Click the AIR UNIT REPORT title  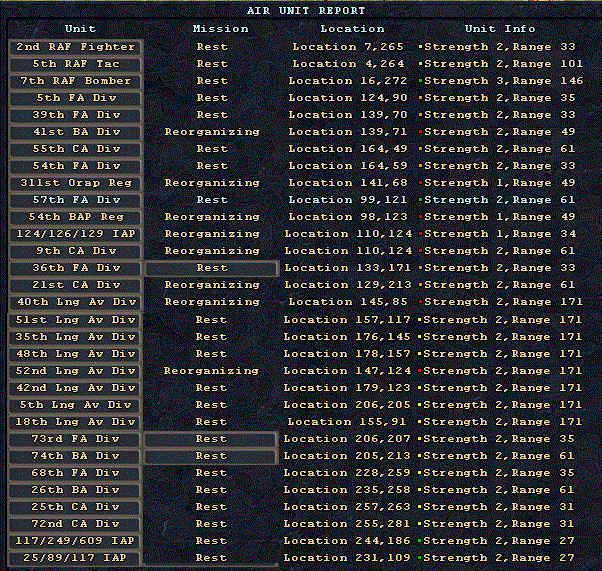(x=306, y=11)
